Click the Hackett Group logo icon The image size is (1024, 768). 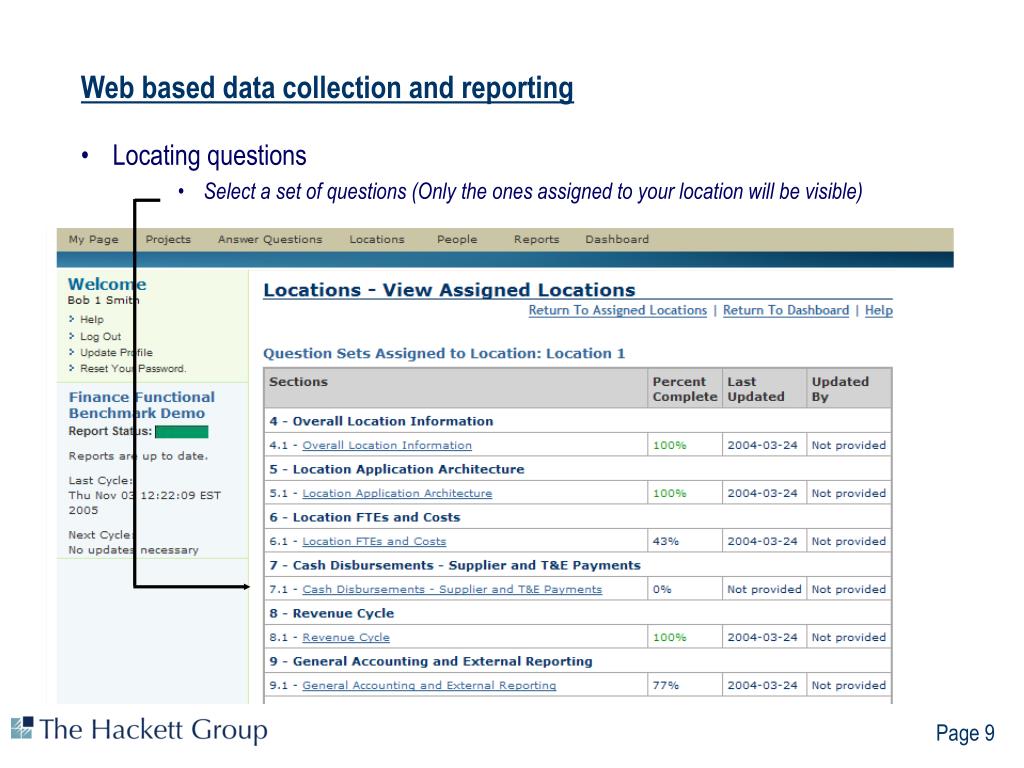coord(22,728)
